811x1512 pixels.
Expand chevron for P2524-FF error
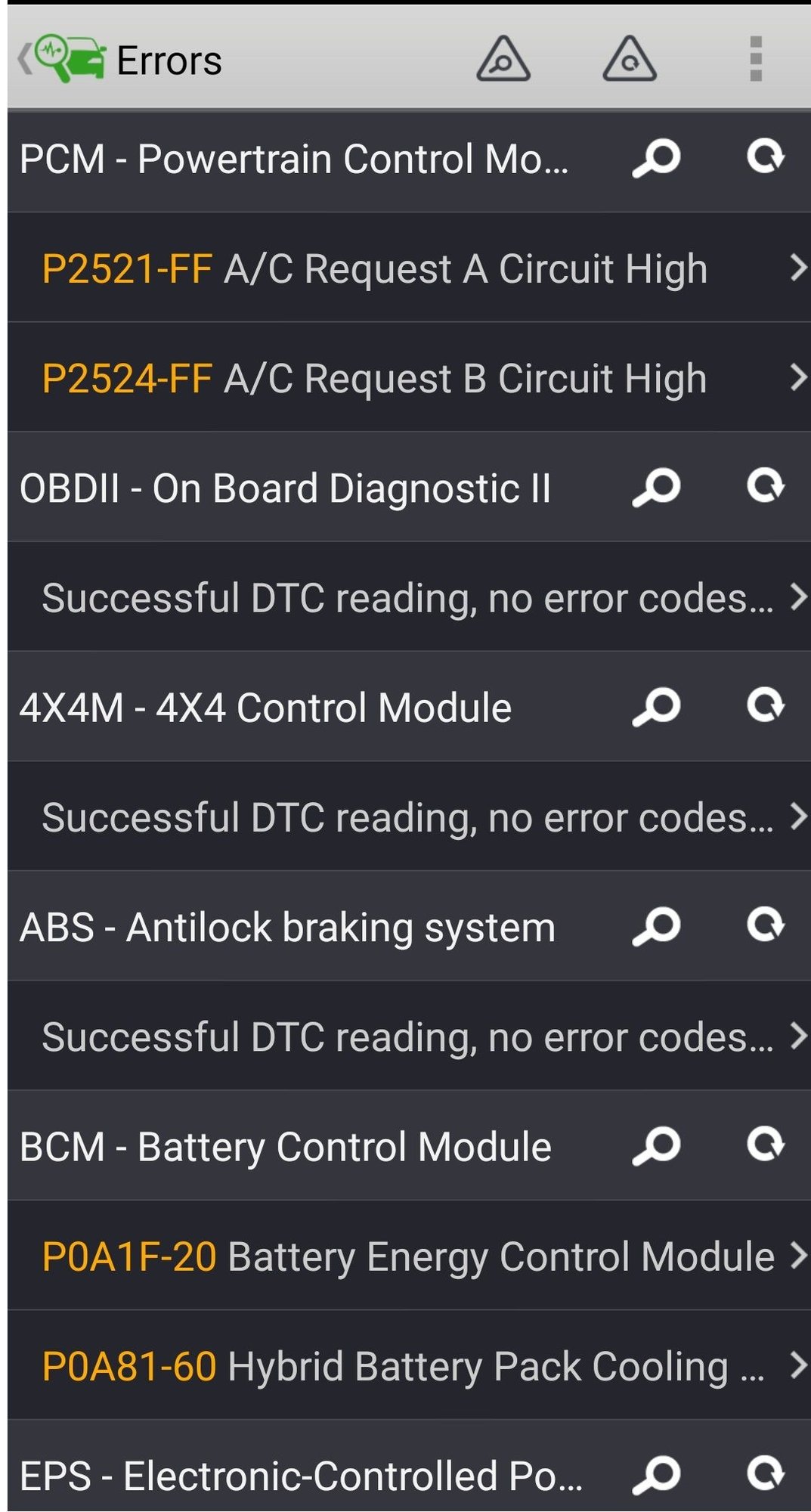tap(797, 377)
